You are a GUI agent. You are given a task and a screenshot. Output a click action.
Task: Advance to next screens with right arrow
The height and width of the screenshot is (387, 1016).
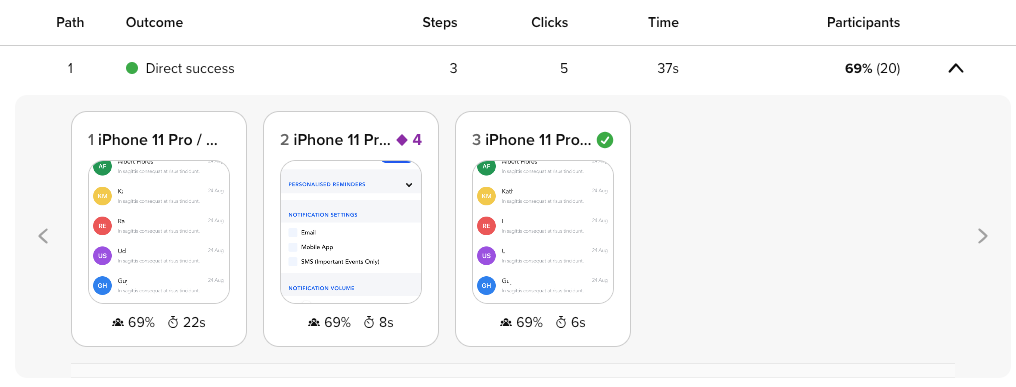click(982, 236)
